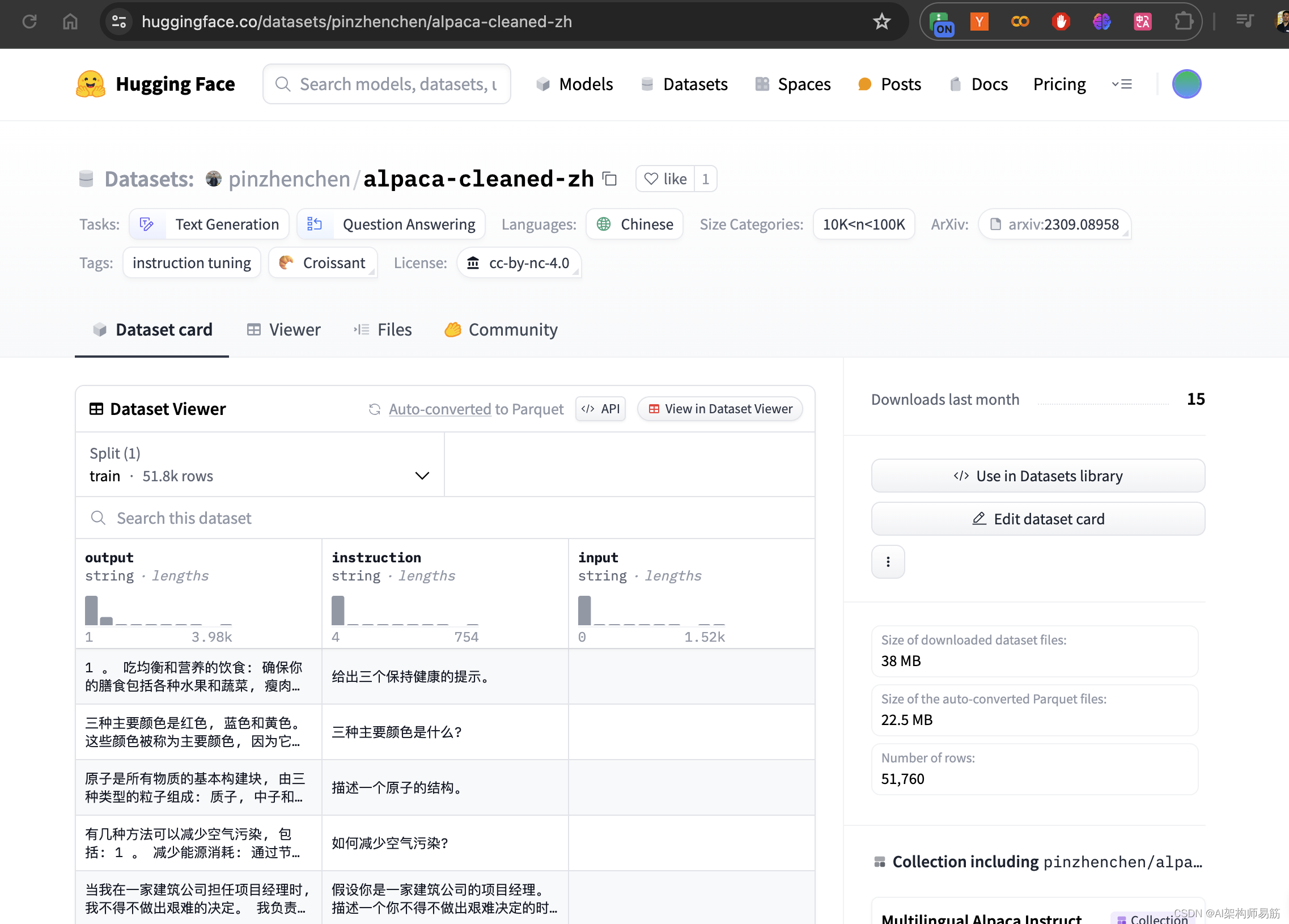Viewport: 1289px width, 924px height.
Task: Click the like heart button
Action: (x=665, y=179)
